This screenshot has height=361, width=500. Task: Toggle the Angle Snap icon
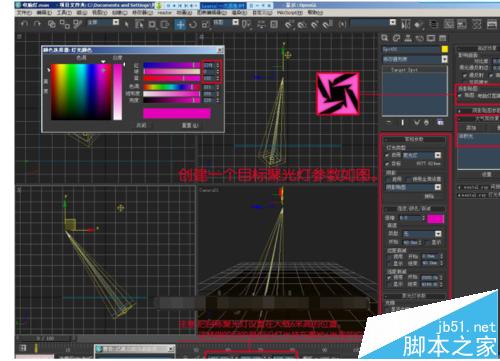point(302,24)
